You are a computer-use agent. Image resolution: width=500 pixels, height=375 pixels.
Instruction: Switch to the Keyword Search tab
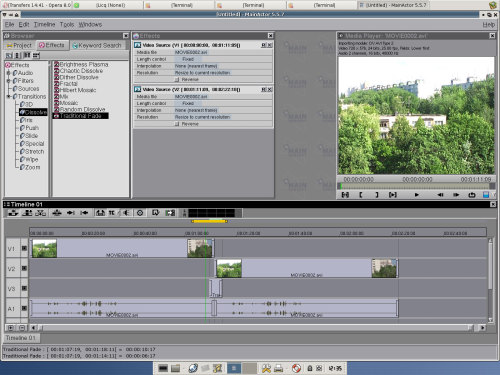(97, 45)
